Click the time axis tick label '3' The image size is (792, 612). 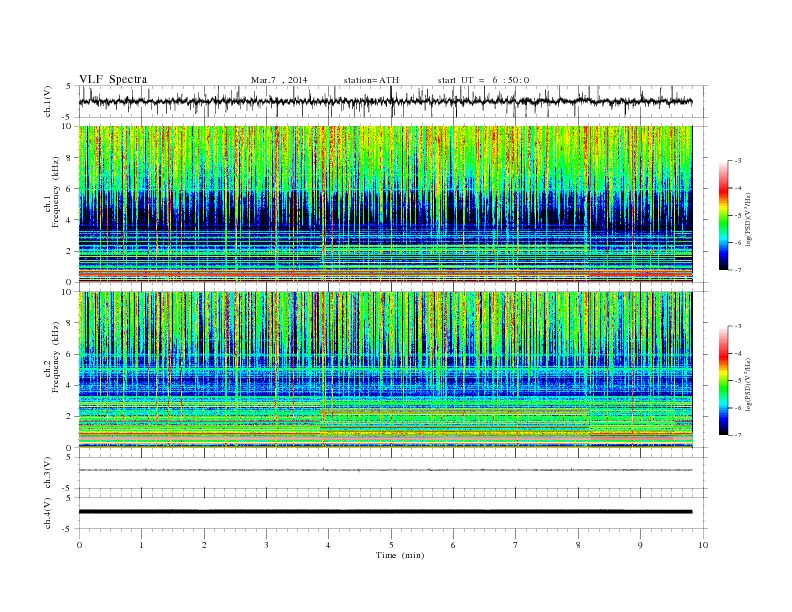tap(266, 545)
